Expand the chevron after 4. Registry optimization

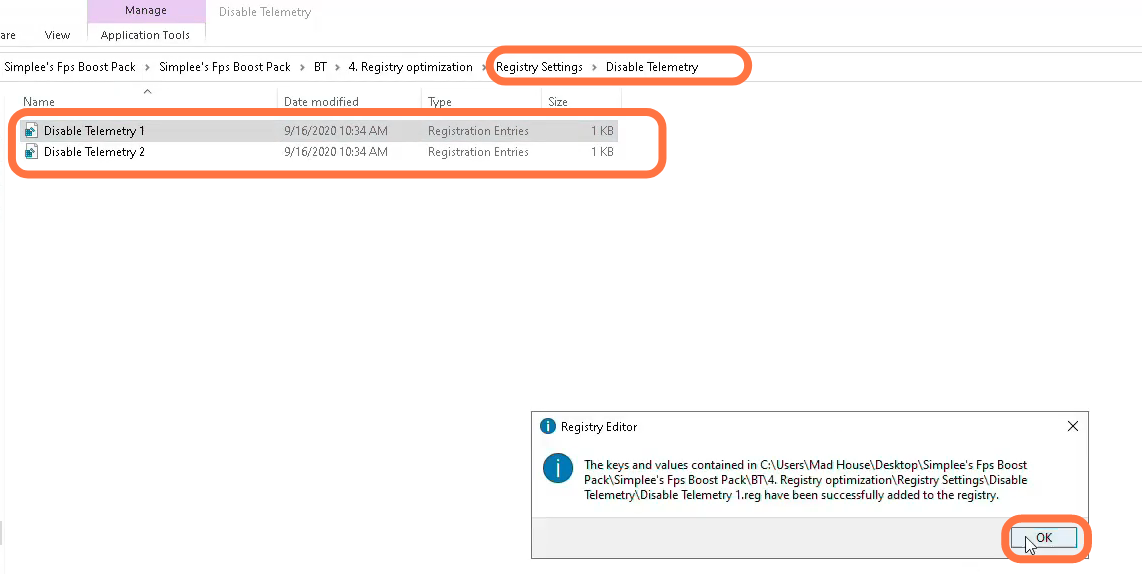(x=484, y=67)
